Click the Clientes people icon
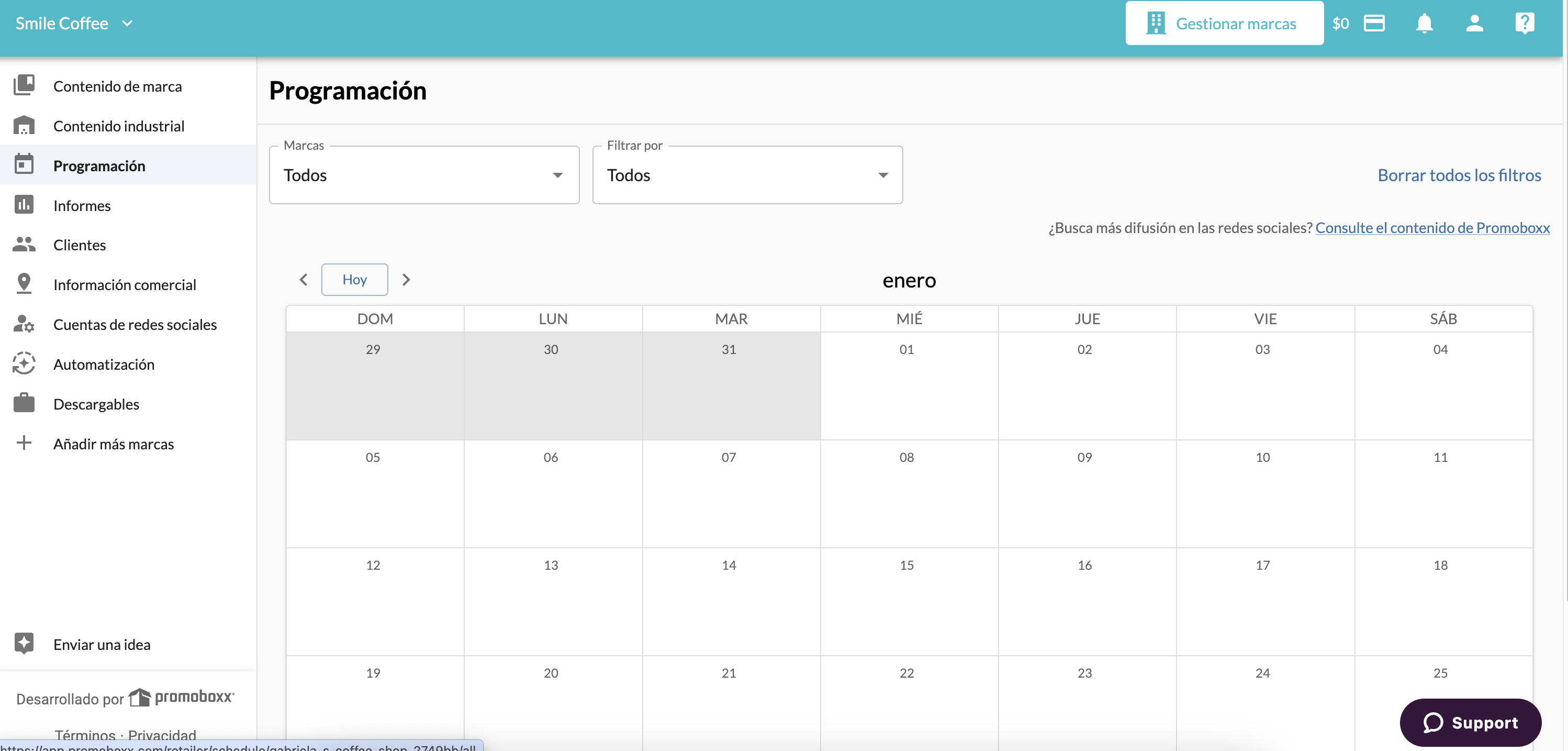 coord(24,244)
